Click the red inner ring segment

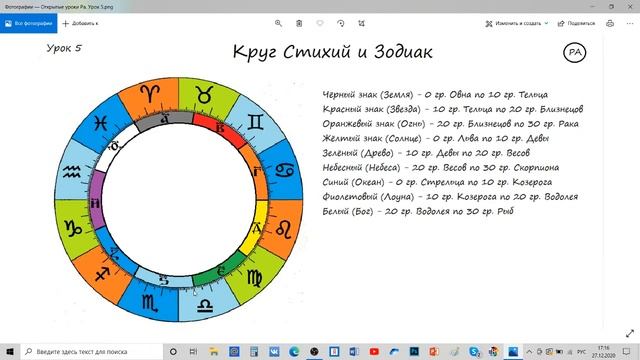219,129
